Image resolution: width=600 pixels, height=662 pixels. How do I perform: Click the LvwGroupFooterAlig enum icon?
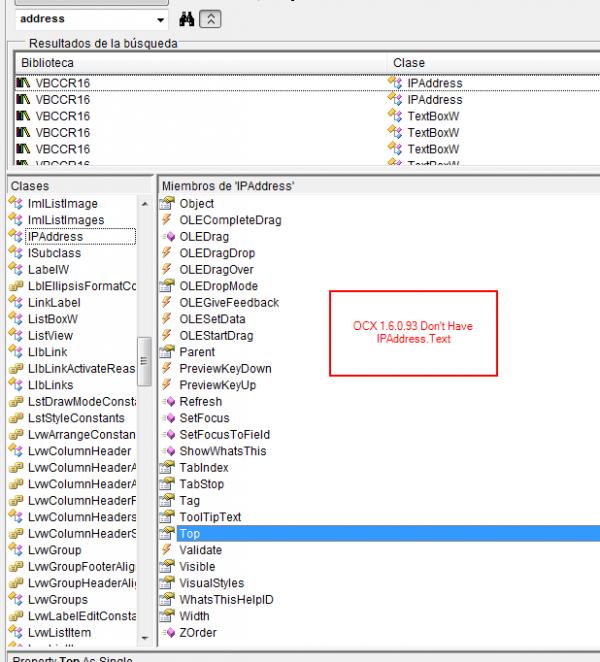[16, 567]
